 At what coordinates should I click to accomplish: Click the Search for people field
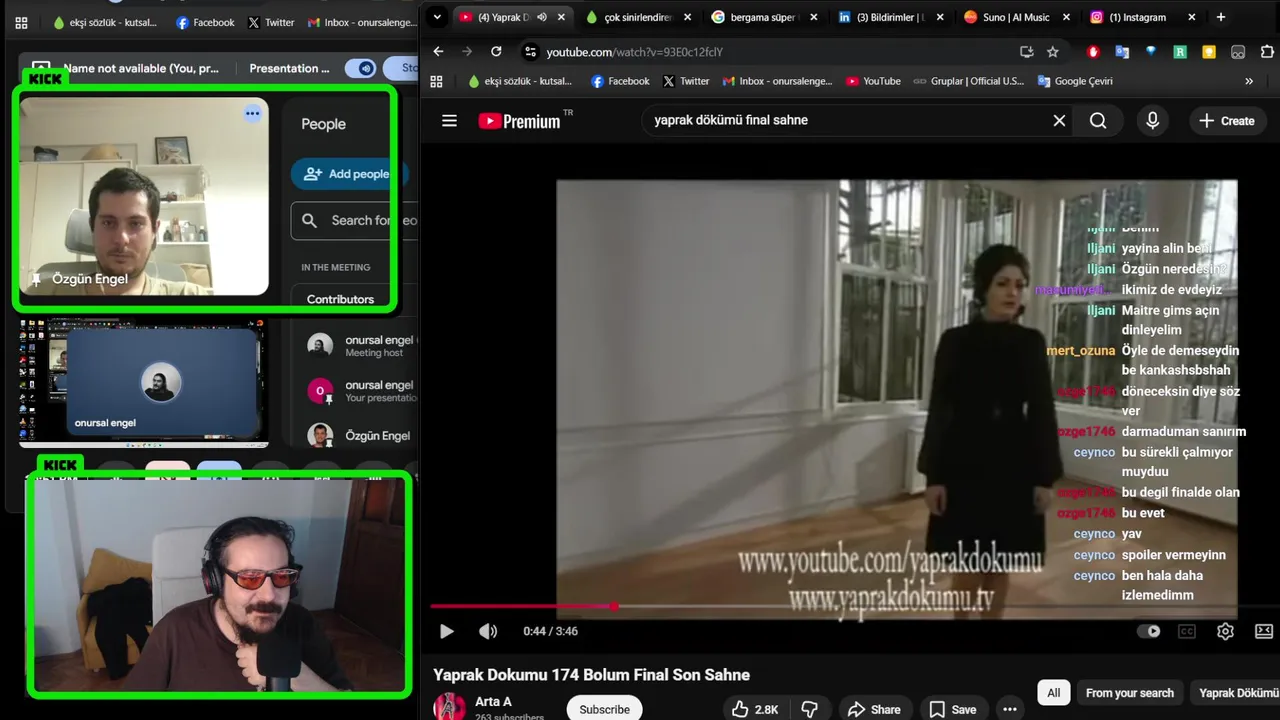click(354, 220)
